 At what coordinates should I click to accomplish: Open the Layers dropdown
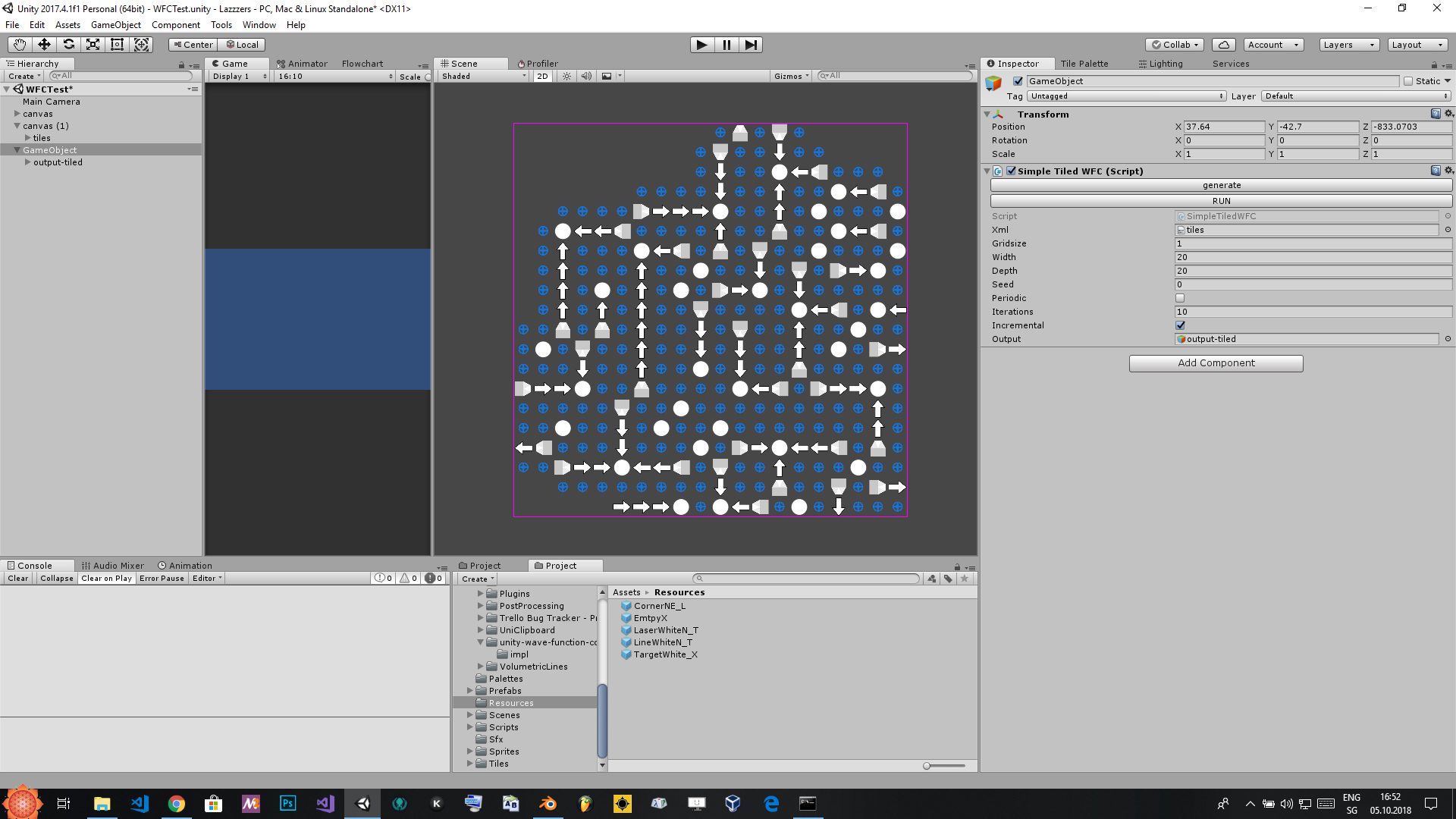pyautogui.click(x=1348, y=45)
